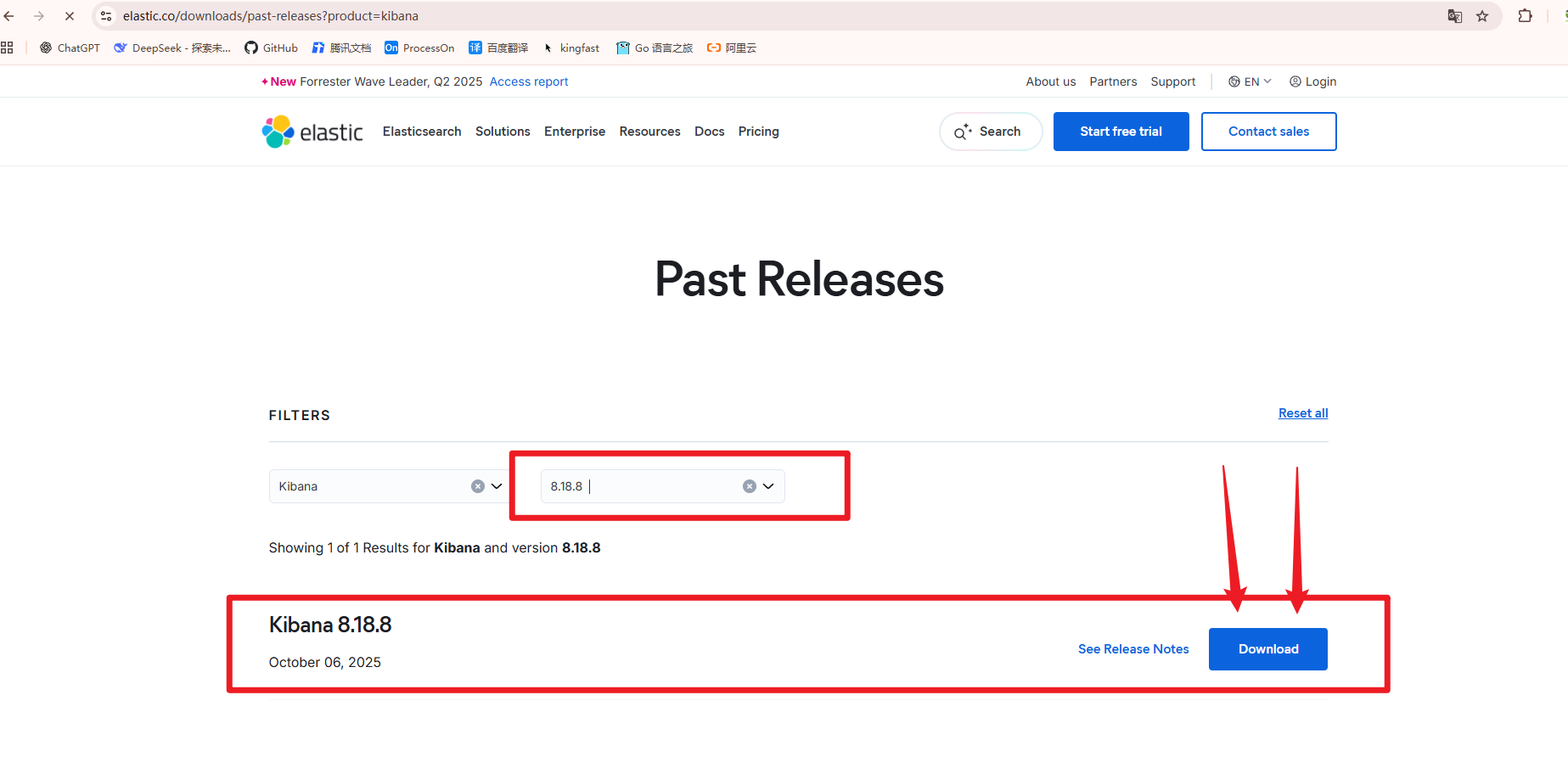Open the ChatGPT bookmark
This screenshot has height=757, width=1568.
click(x=70, y=48)
